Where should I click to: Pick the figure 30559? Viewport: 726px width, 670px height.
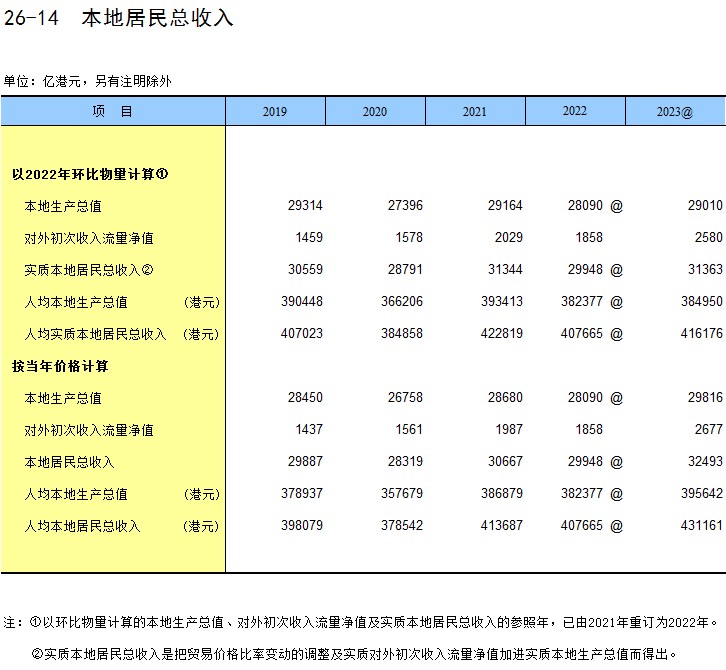[305, 269]
